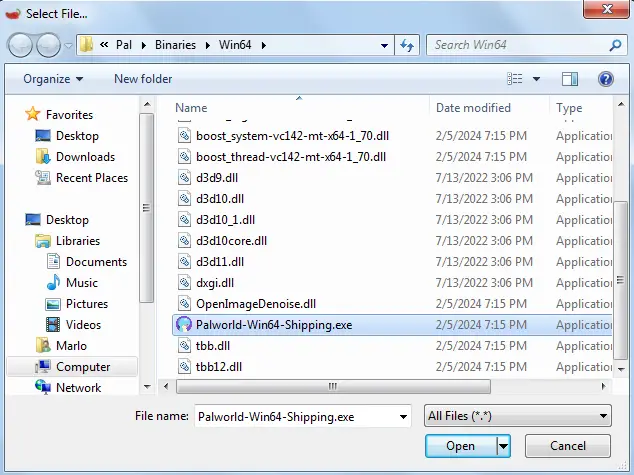Open the Videos library
This screenshot has width=634, height=475.
pos(73,325)
